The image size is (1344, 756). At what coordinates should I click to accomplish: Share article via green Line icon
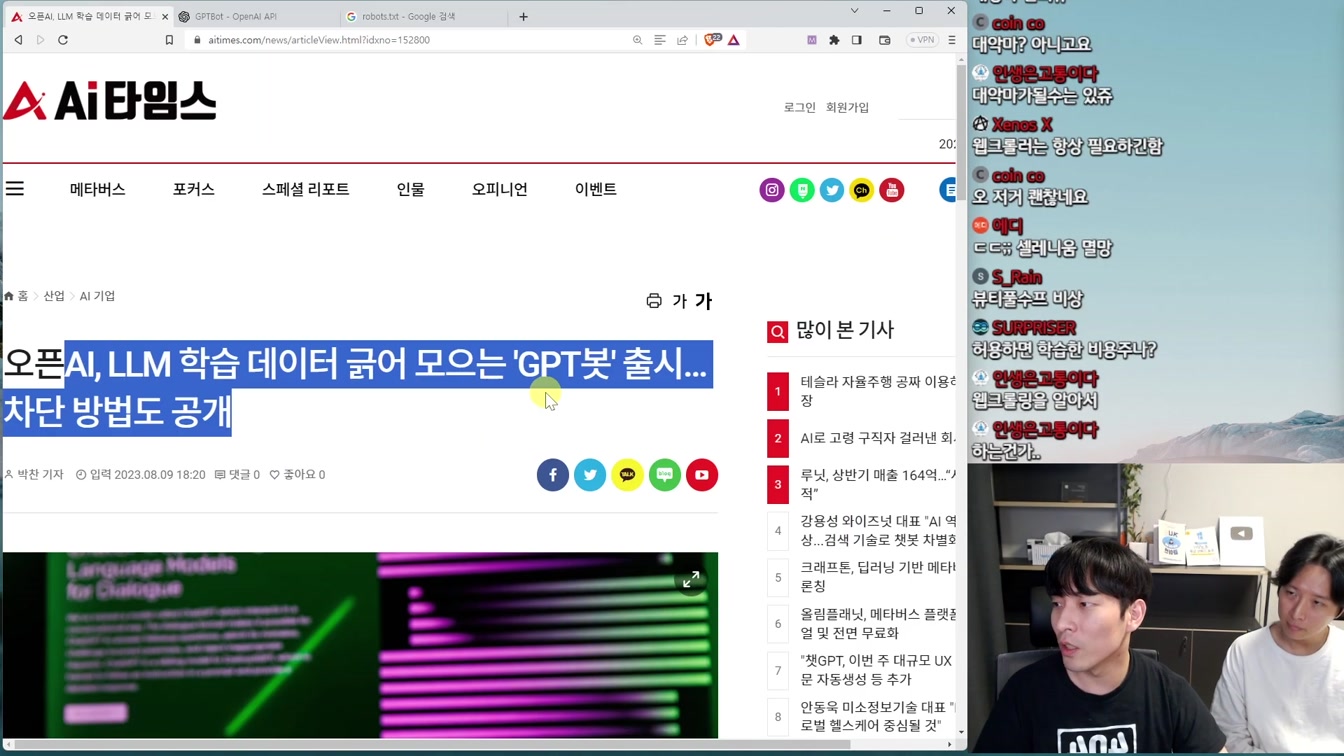(x=665, y=475)
